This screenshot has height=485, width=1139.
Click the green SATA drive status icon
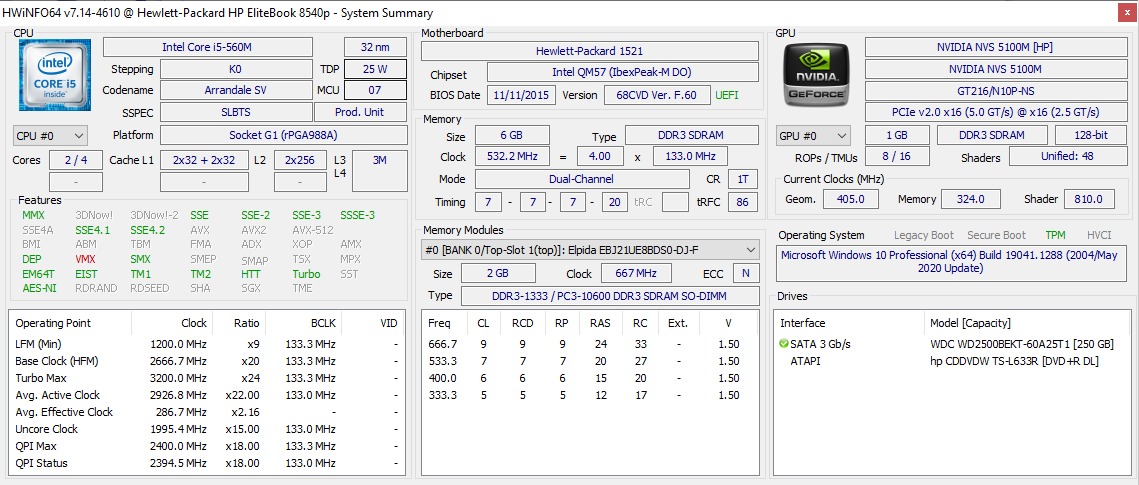pos(783,343)
